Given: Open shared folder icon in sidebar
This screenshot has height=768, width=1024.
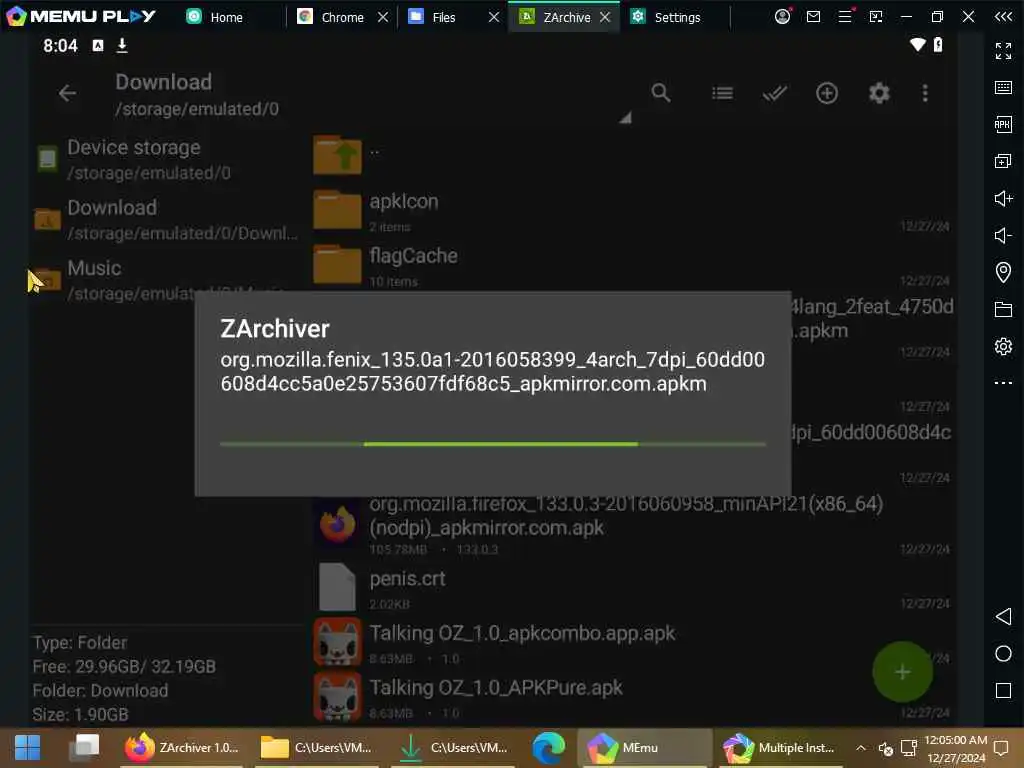Looking at the screenshot, I should (1003, 309).
